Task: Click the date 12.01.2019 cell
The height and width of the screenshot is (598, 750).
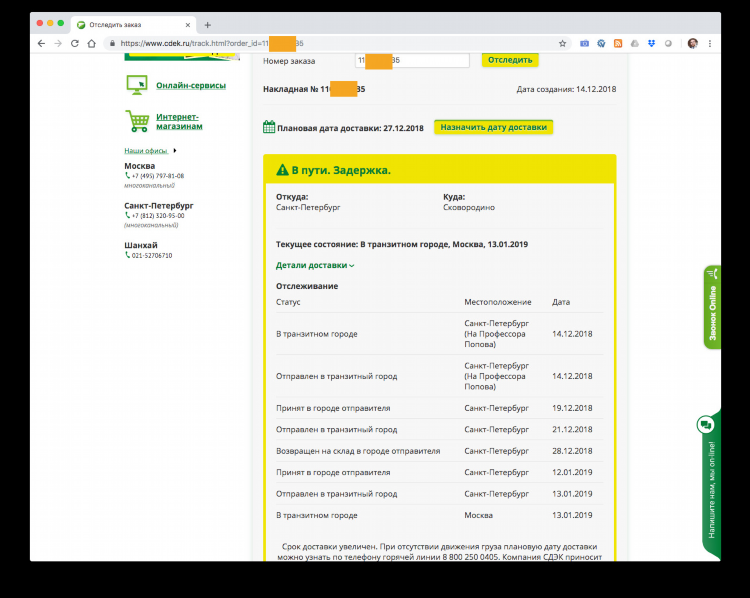Action: click(x=572, y=473)
